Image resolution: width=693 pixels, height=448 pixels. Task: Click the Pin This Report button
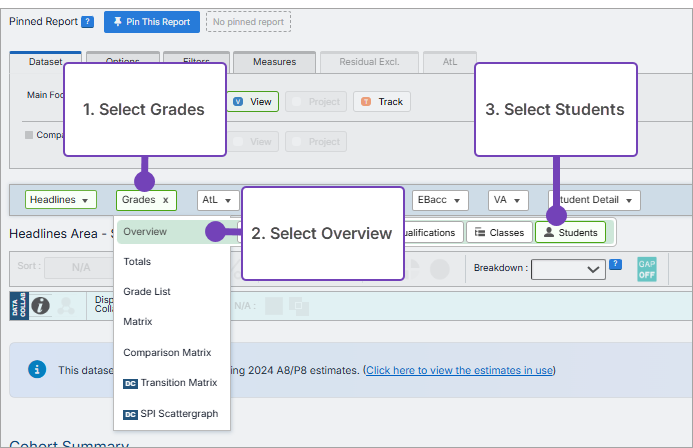151,21
